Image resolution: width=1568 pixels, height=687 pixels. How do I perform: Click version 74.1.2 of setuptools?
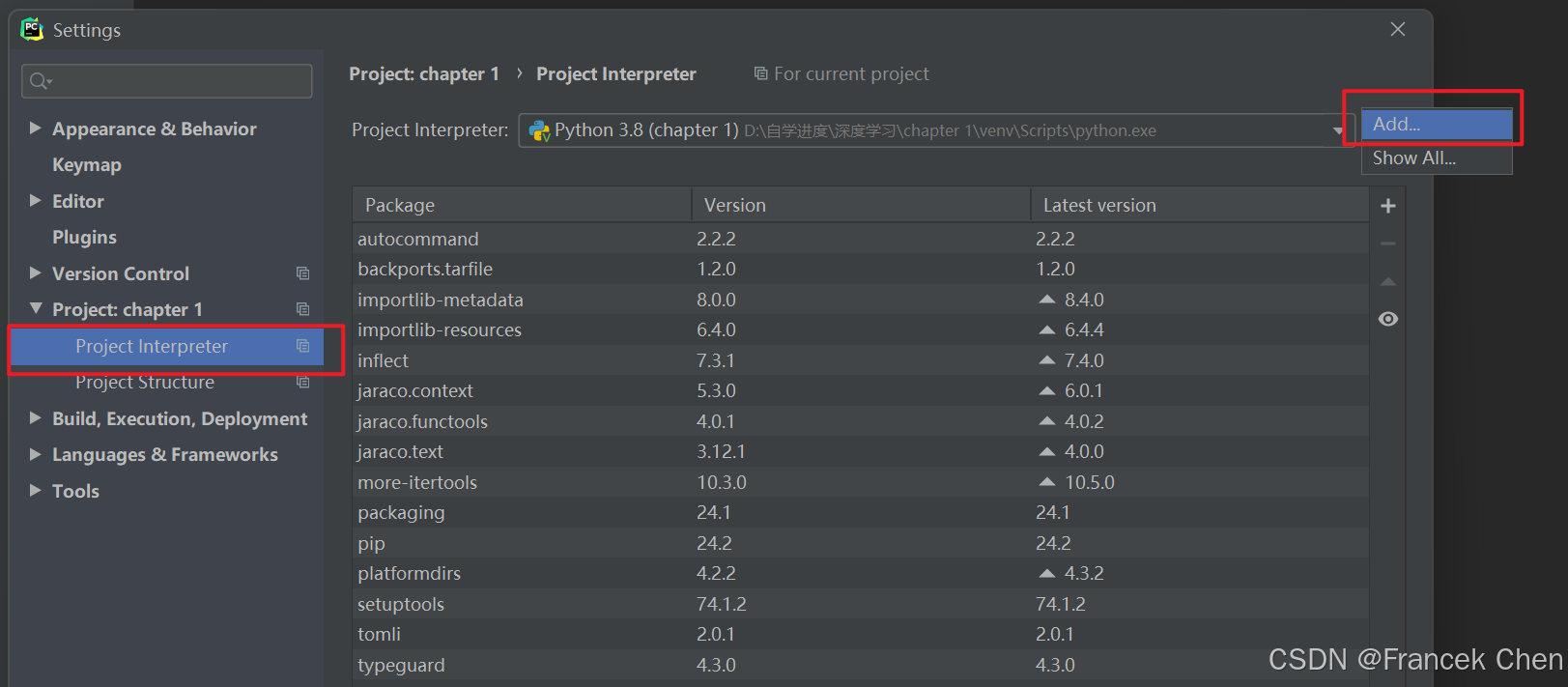pos(722,604)
